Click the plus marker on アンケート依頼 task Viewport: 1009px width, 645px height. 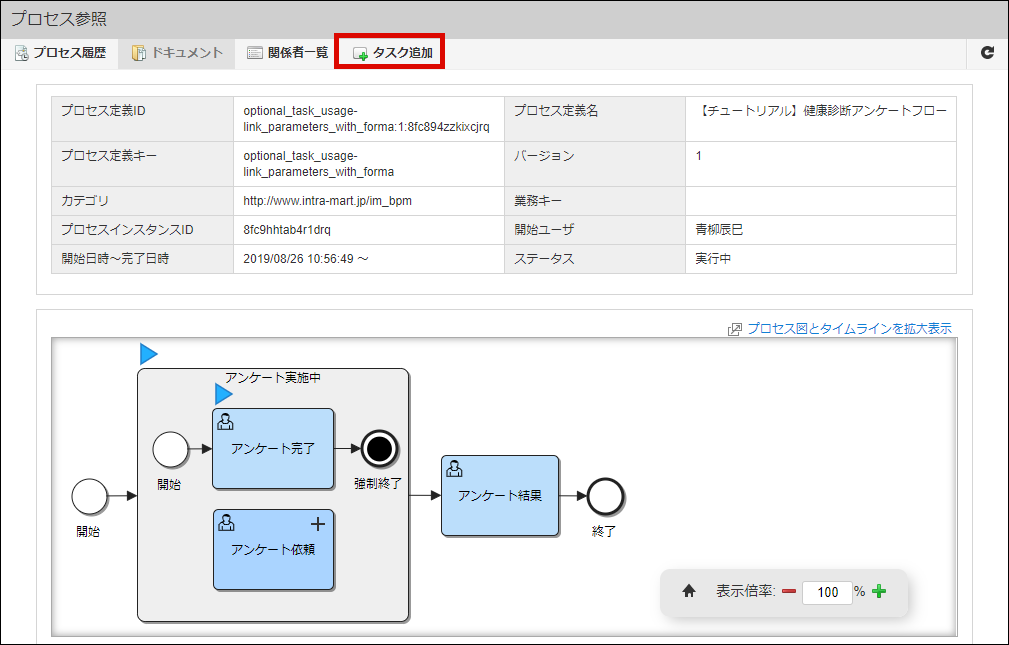pyautogui.click(x=318, y=523)
